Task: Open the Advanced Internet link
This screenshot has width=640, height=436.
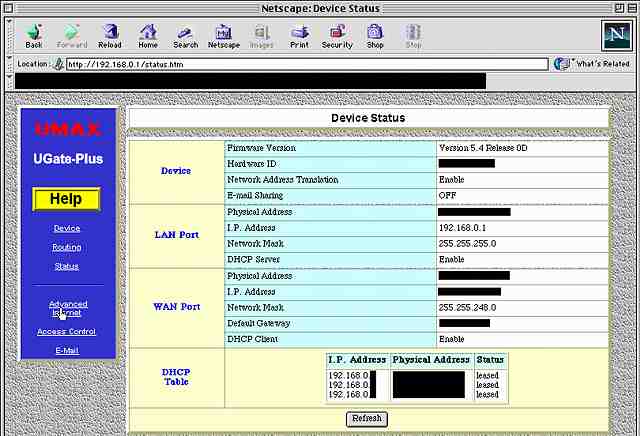Action: [x=68, y=308]
